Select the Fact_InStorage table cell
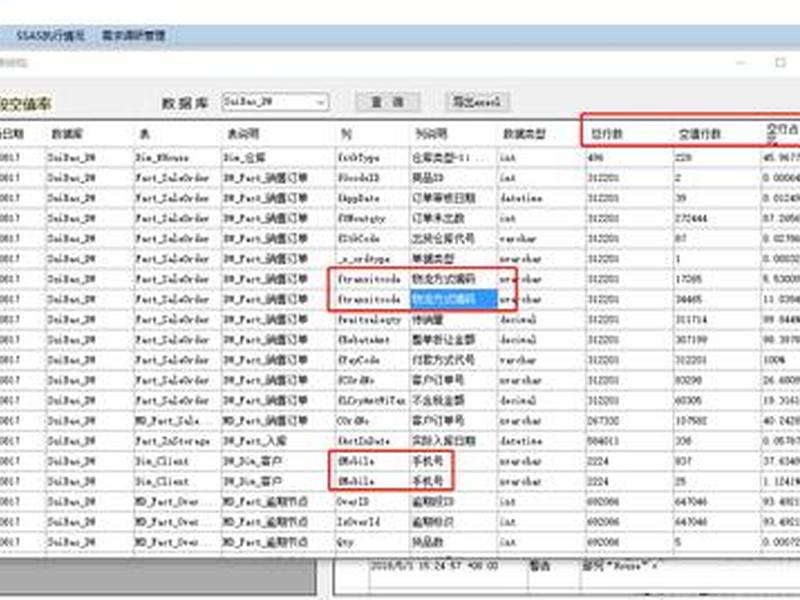 [178, 441]
